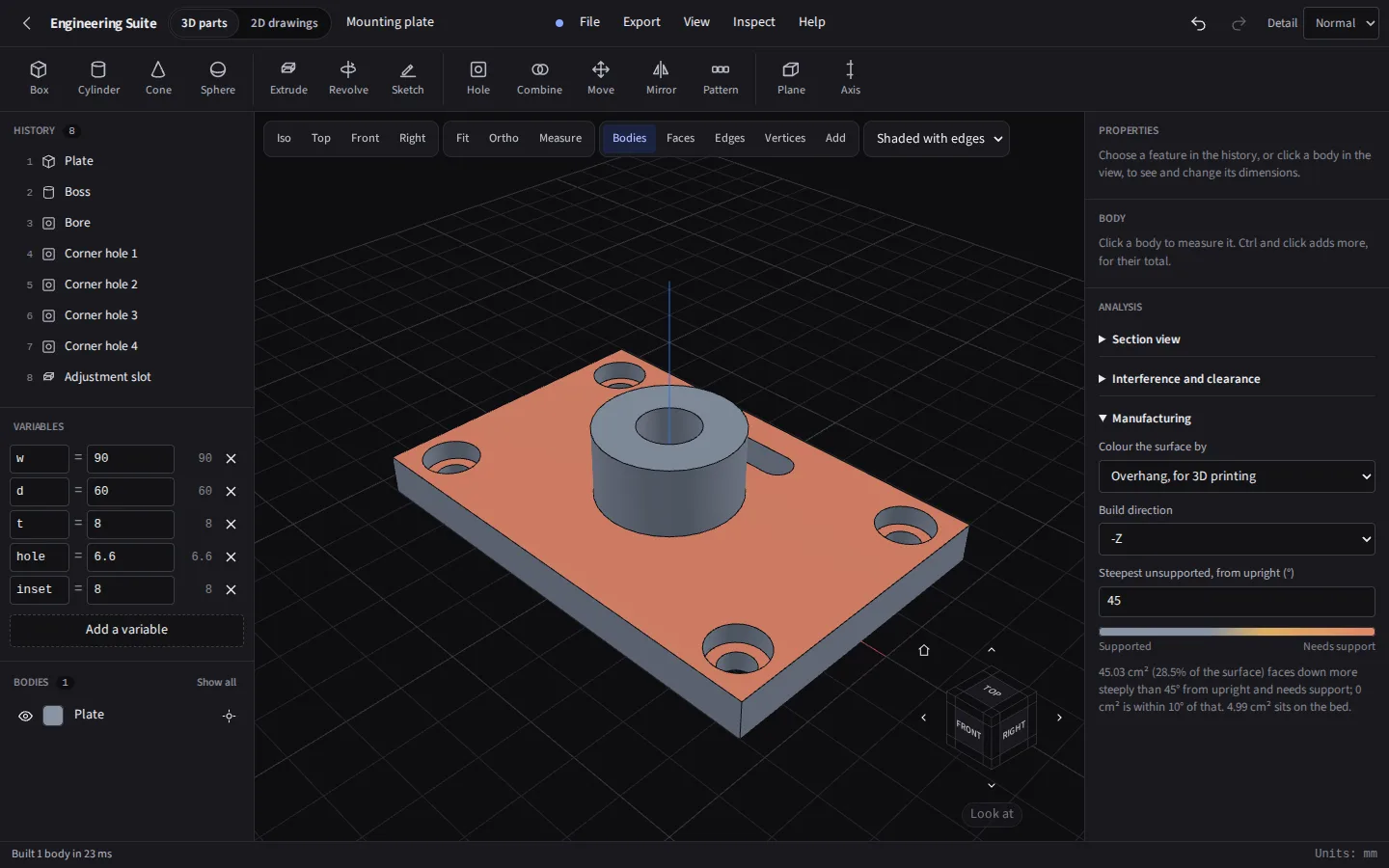Select the Cylinder primitive tool

[x=98, y=78]
